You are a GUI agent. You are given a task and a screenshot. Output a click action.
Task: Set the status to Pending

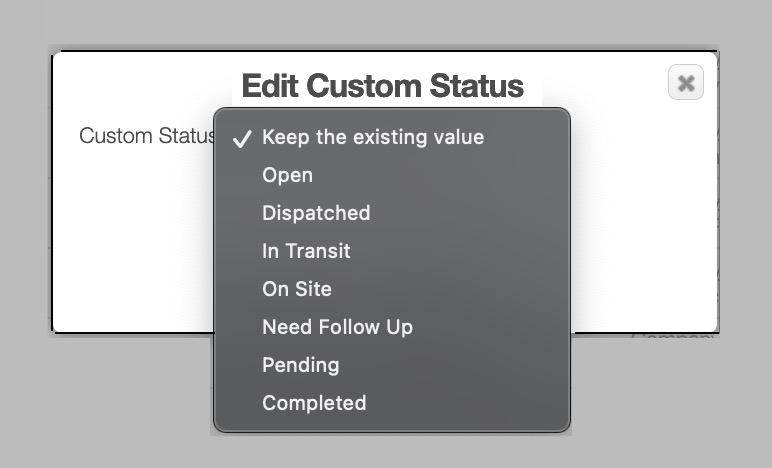pyautogui.click(x=300, y=365)
